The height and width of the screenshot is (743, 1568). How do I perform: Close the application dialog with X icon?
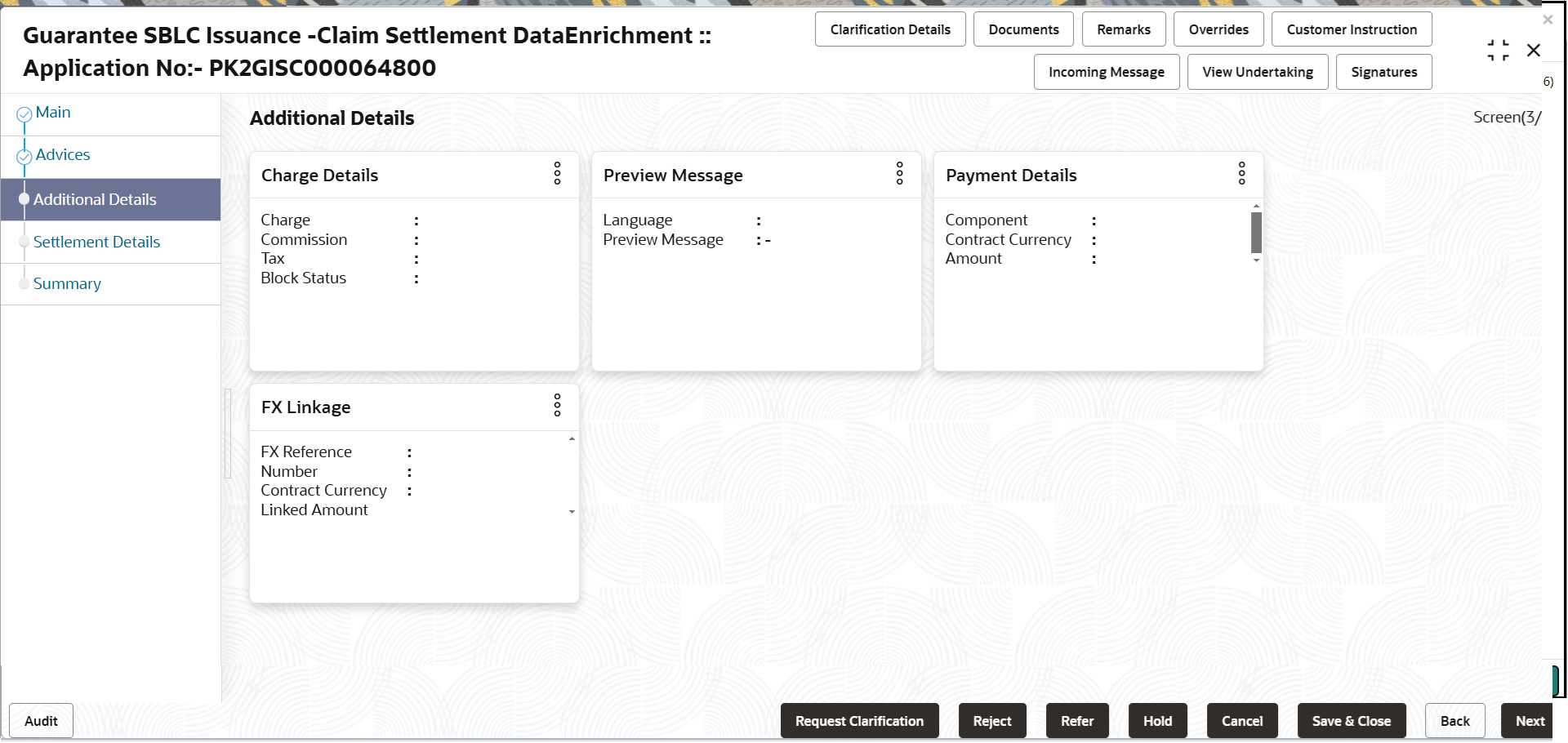pyautogui.click(x=1534, y=51)
